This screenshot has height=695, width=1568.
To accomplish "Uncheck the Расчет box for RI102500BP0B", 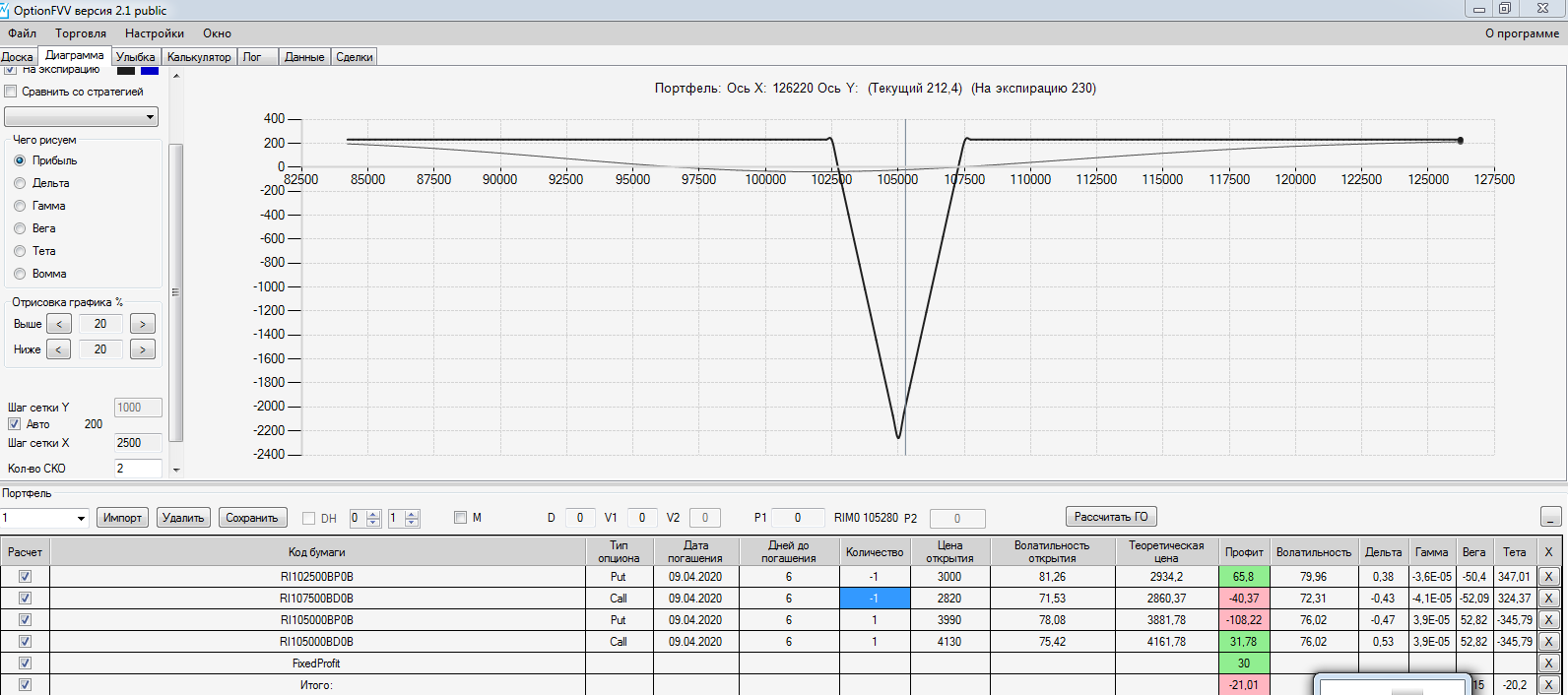I will pos(25,577).
